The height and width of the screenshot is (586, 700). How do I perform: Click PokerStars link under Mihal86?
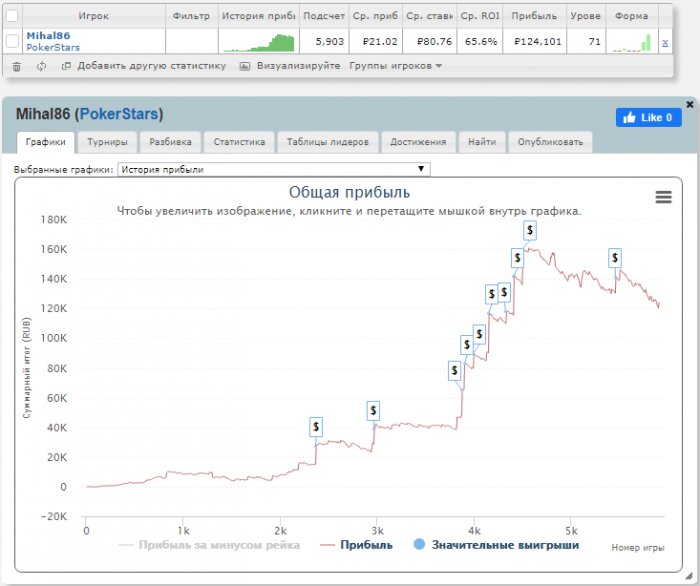[x=53, y=47]
